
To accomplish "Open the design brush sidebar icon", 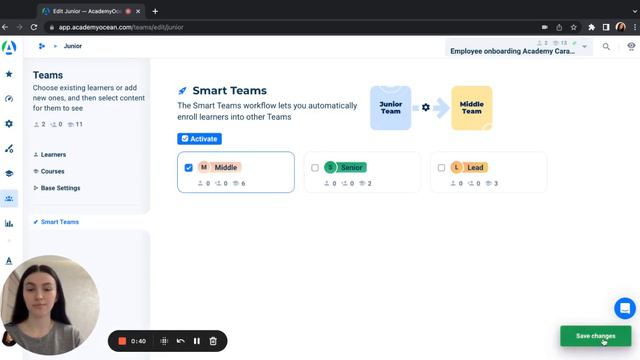I will tap(9, 149).
